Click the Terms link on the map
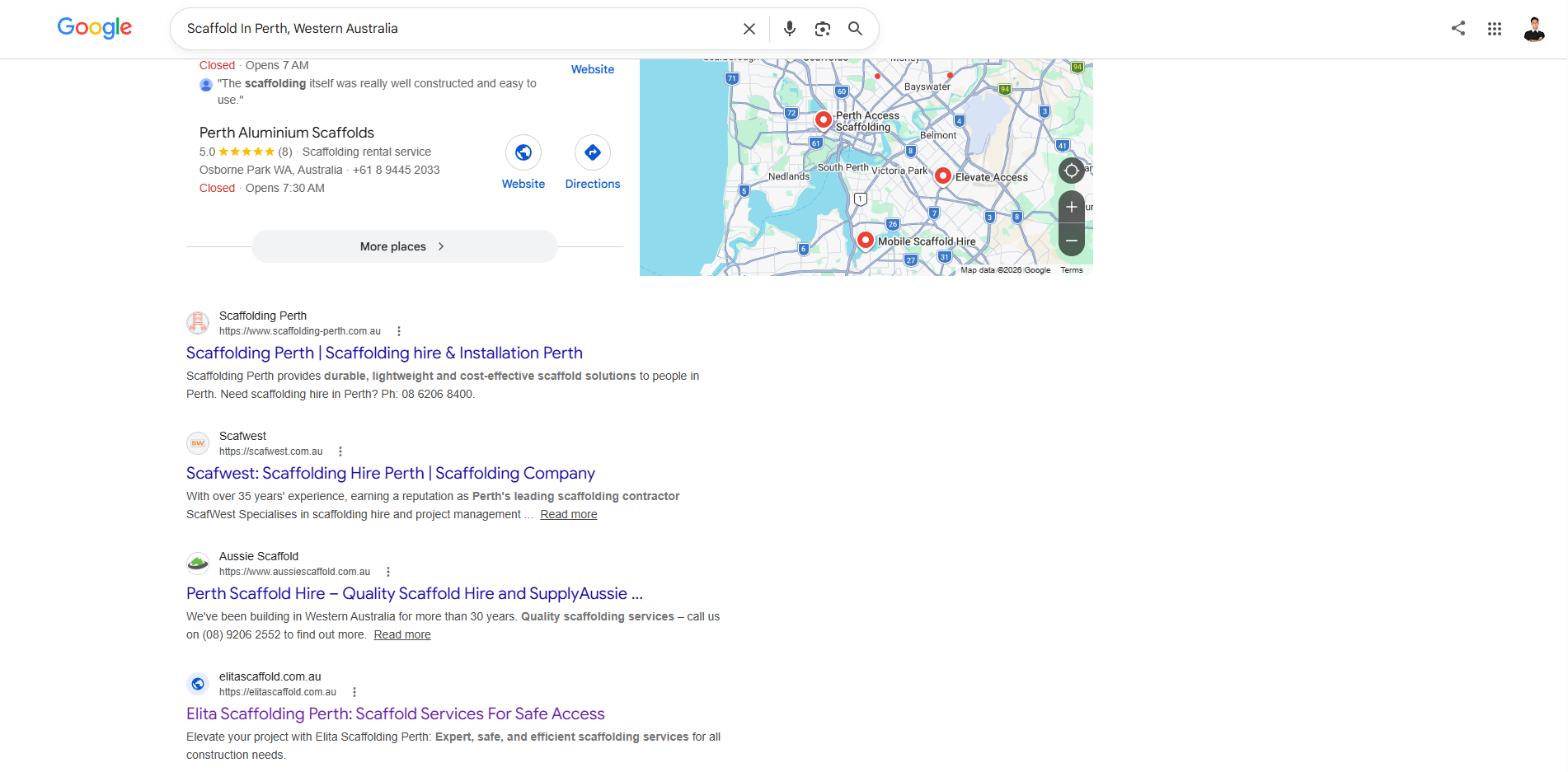 [1072, 270]
